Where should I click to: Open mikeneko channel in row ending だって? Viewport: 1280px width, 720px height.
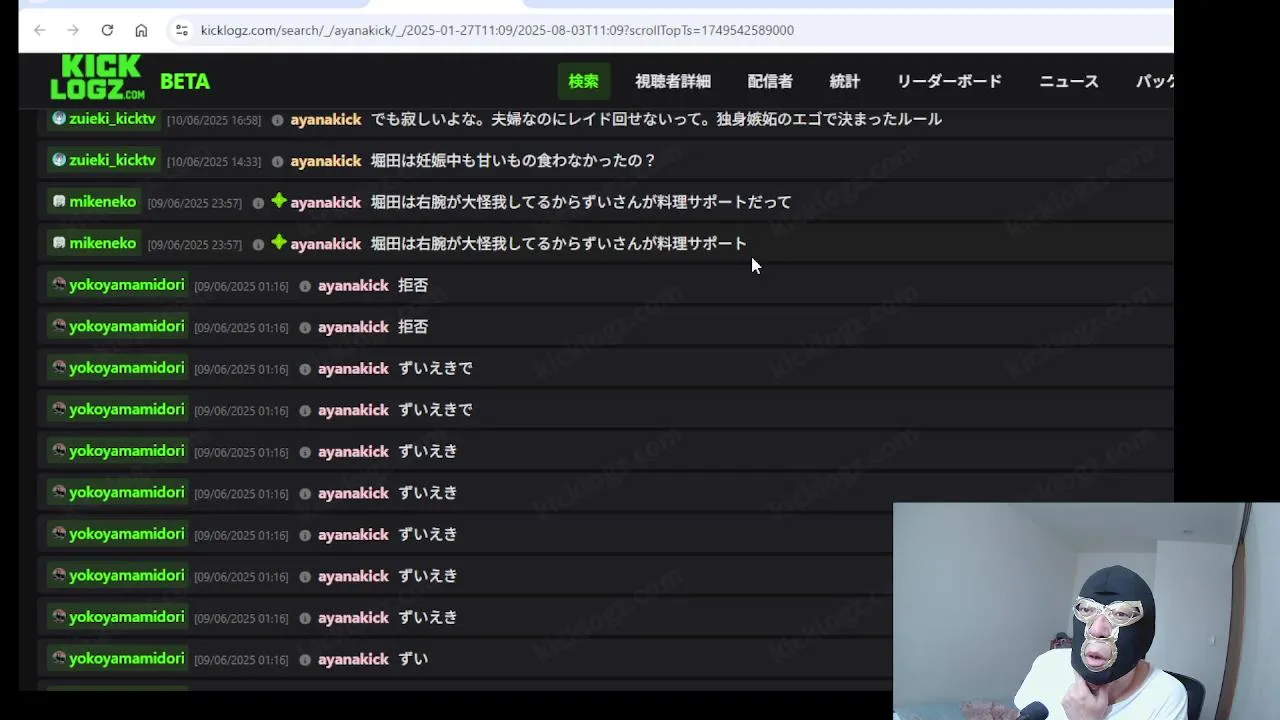click(x=102, y=202)
